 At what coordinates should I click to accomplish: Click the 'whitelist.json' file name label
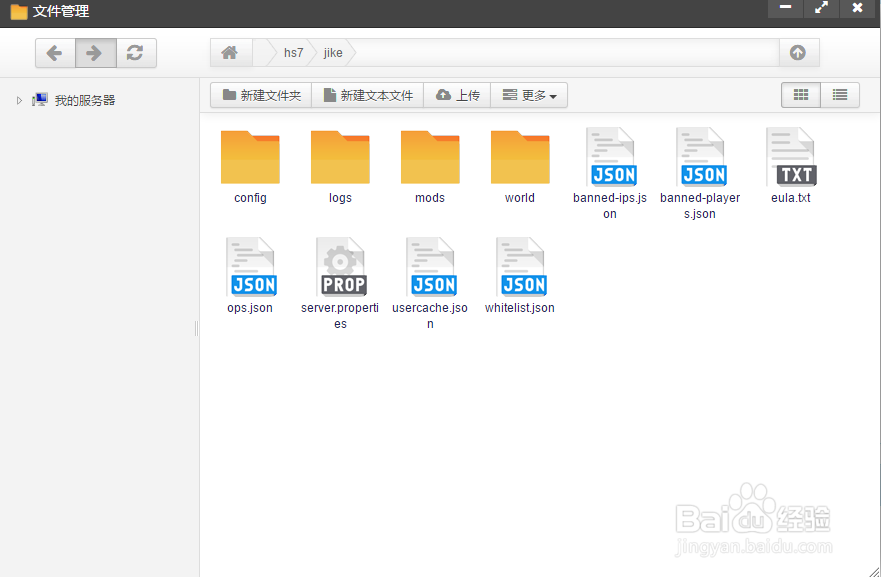click(x=520, y=308)
